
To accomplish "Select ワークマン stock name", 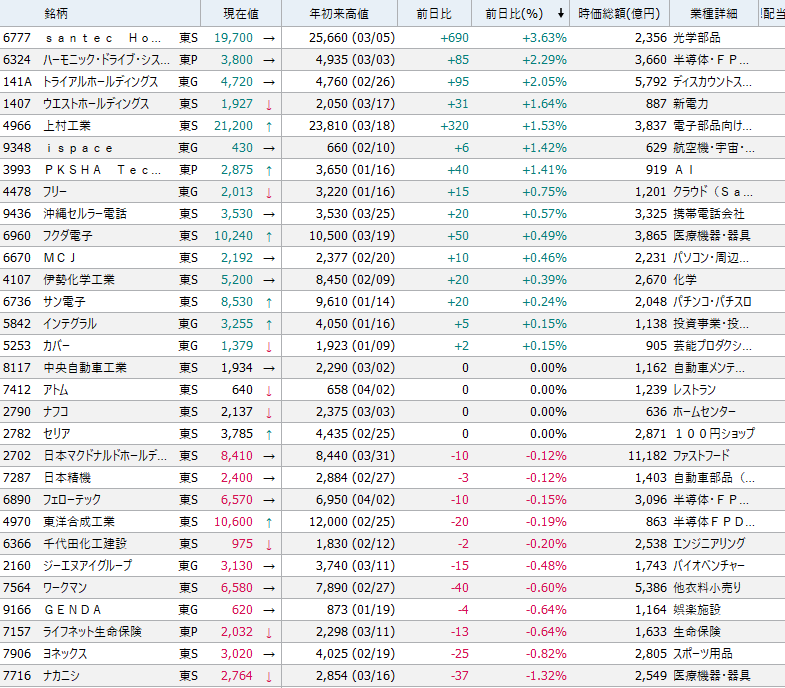I will point(65,588).
